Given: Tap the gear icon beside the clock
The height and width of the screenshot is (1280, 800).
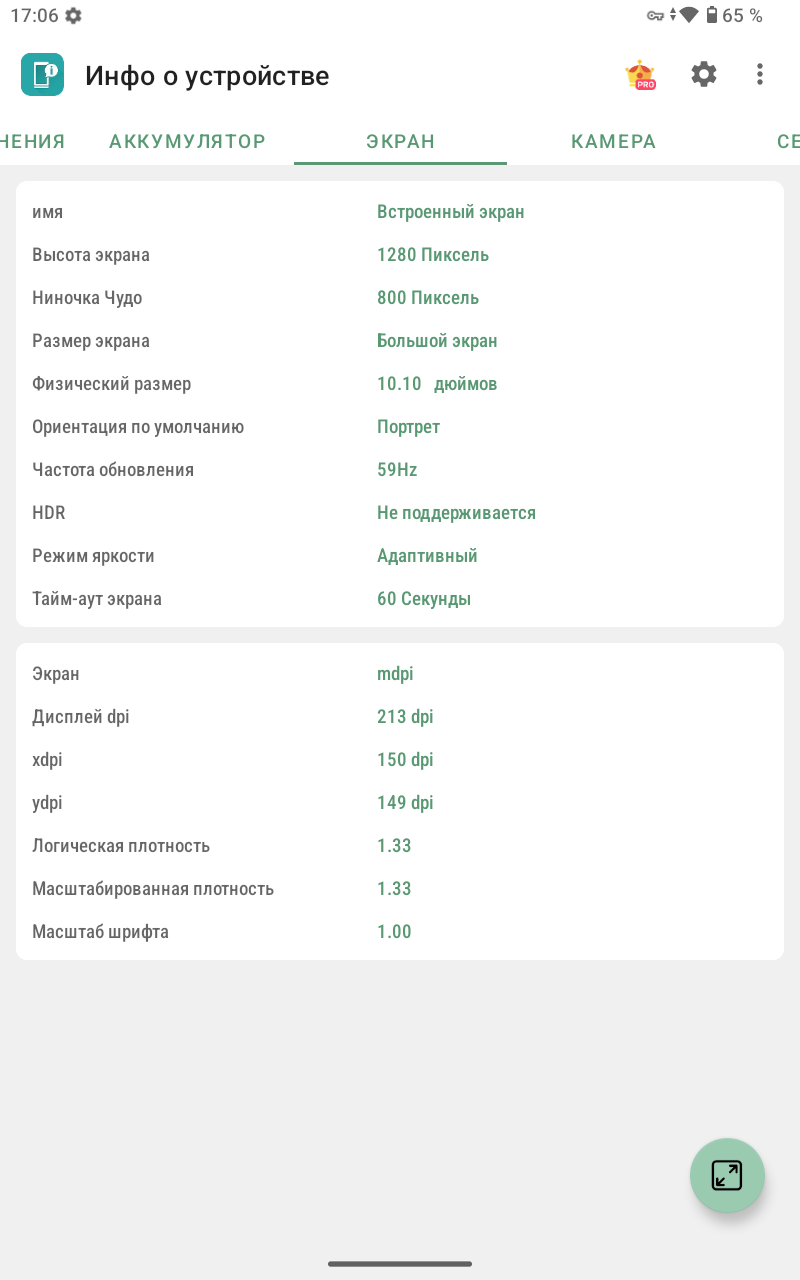Looking at the screenshot, I should tap(73, 15).
